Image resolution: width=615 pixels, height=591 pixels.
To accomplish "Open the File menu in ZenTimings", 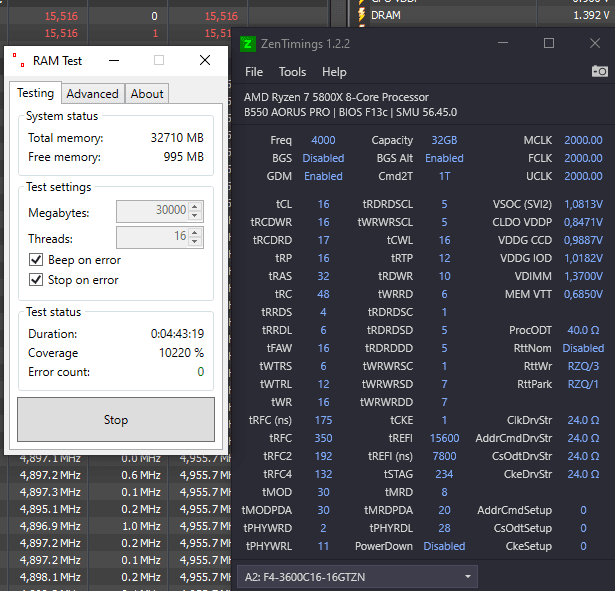I will tap(254, 72).
